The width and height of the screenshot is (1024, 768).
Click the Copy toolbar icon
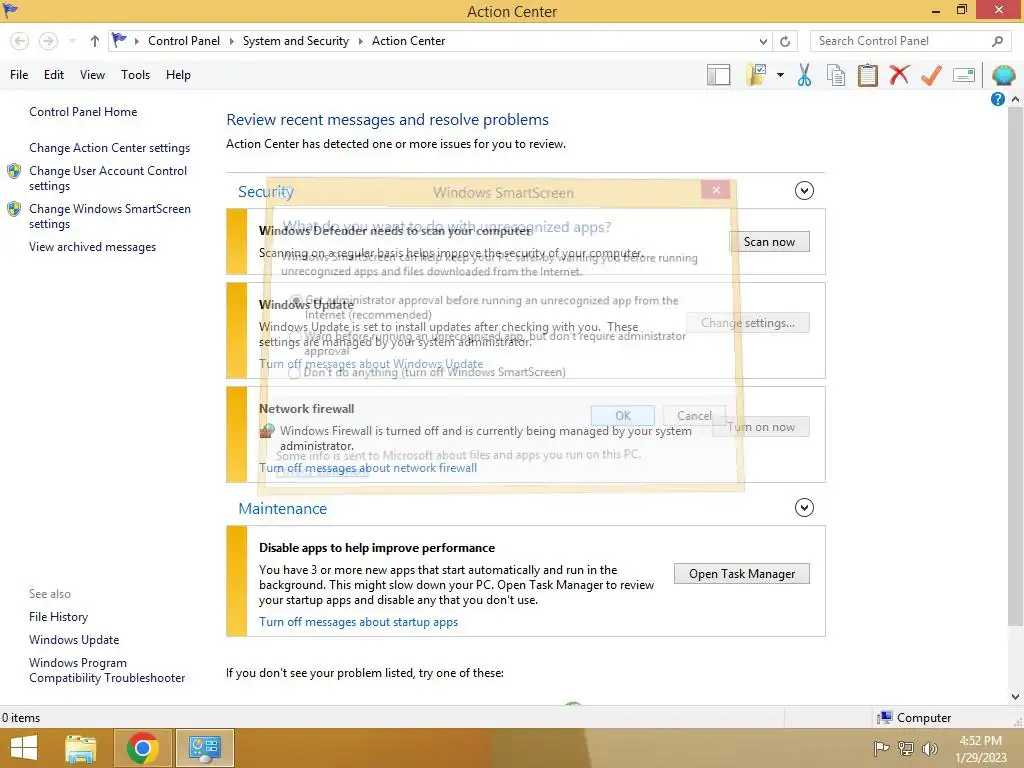click(x=836, y=75)
